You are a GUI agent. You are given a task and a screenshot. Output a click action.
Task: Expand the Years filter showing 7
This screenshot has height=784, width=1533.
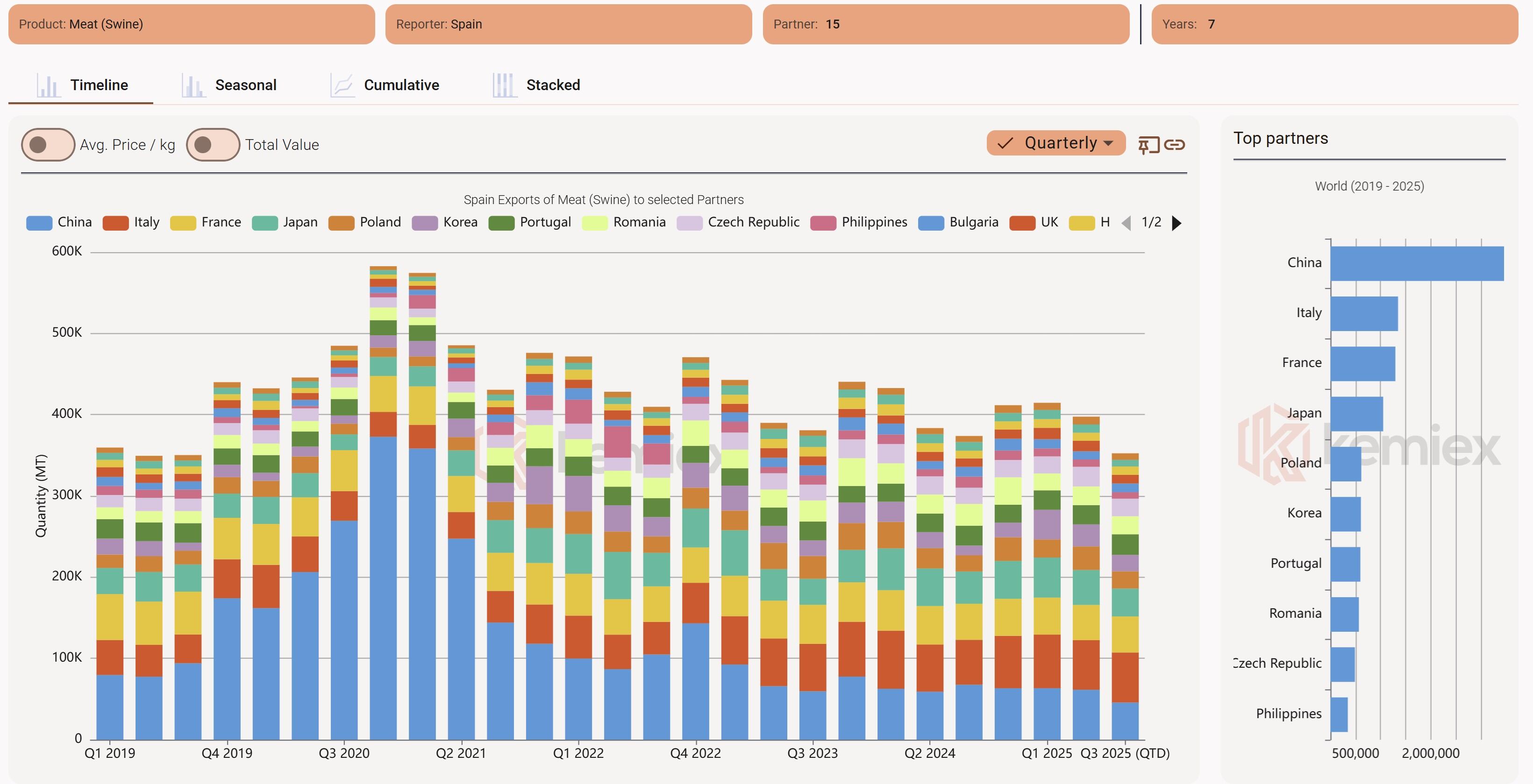(1333, 24)
